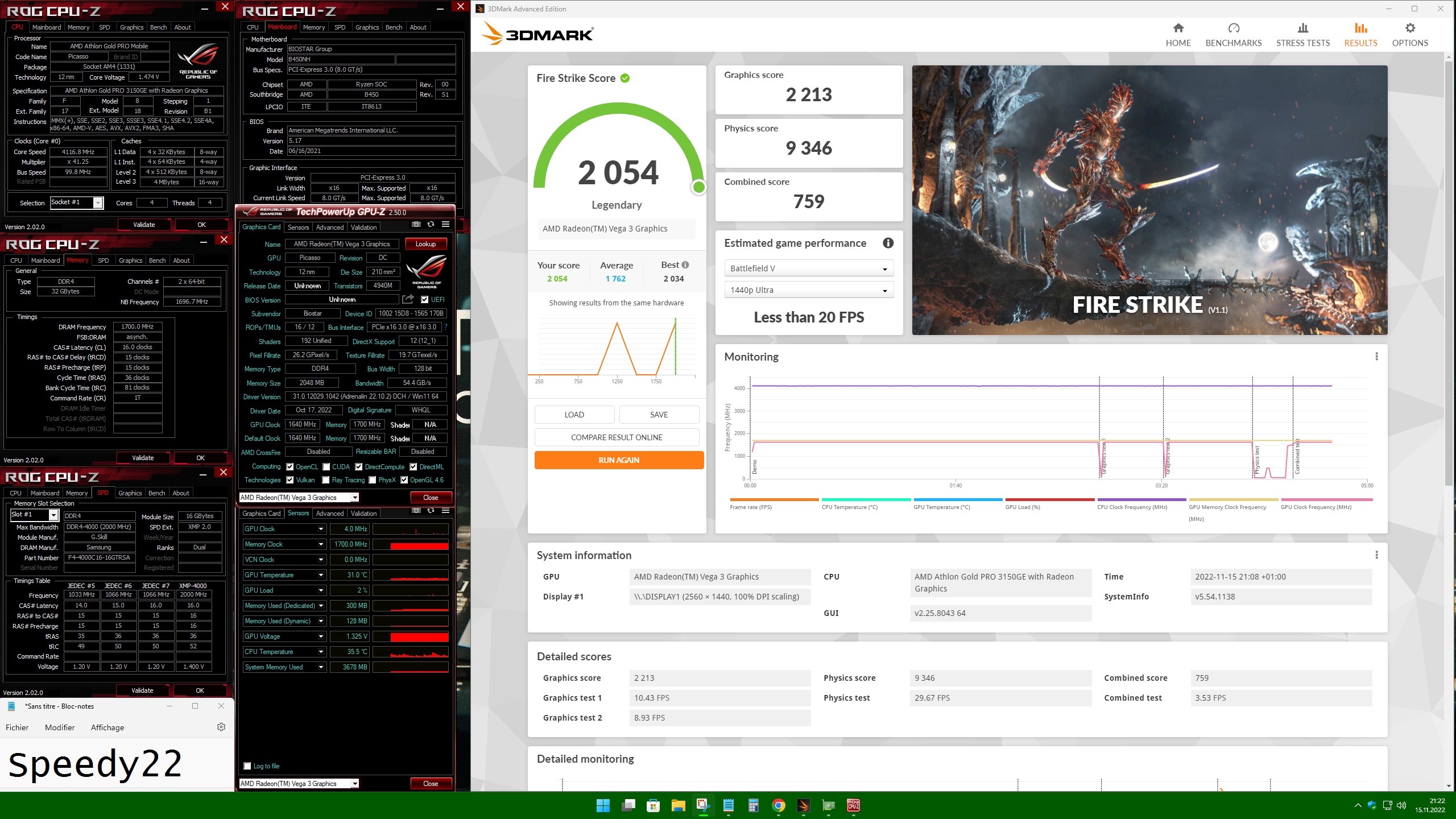Open Task View on the taskbar
The image size is (1456, 819).
(x=628, y=805)
